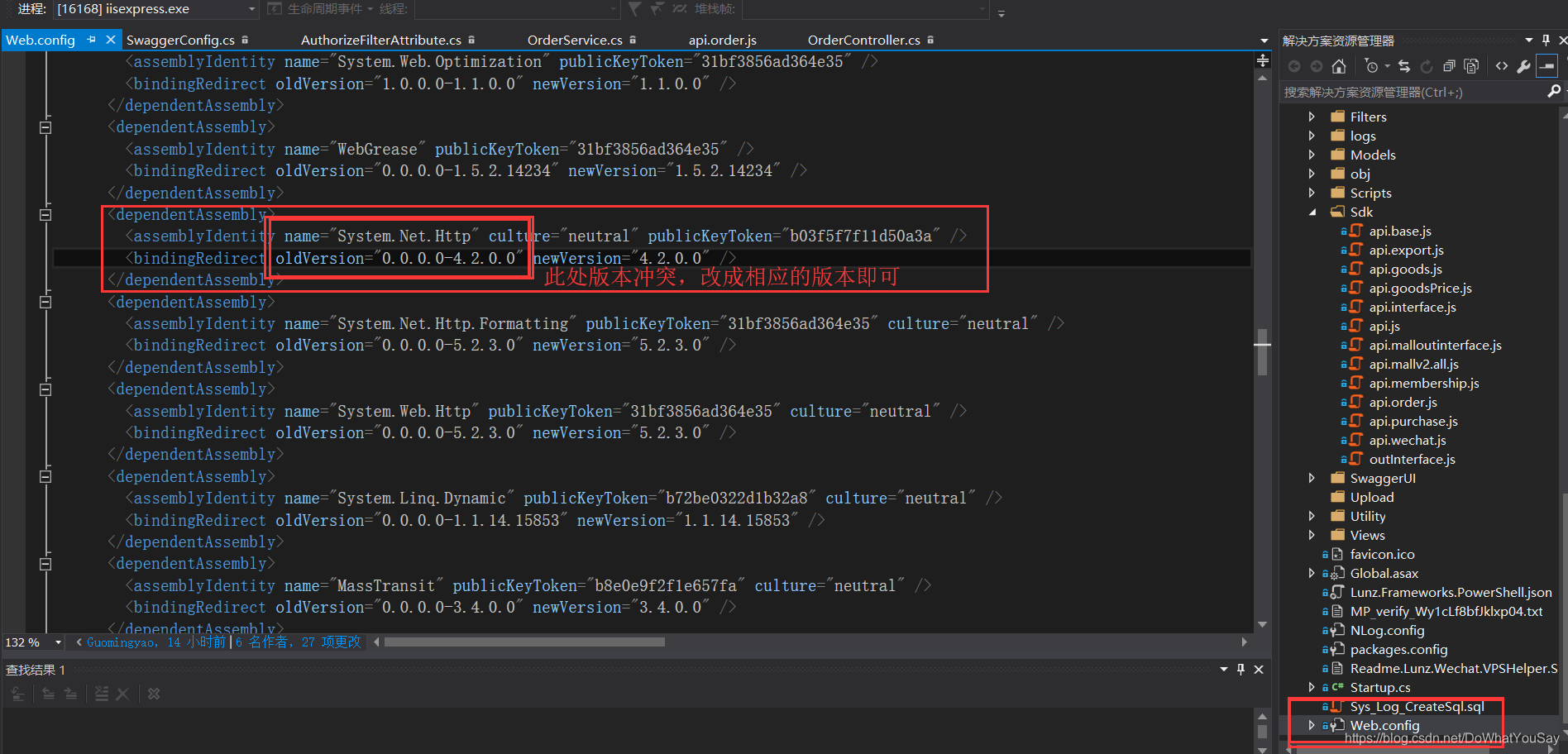1568x754 pixels.
Task: Select packages.config in Solution Explorer
Action: pos(1399,649)
